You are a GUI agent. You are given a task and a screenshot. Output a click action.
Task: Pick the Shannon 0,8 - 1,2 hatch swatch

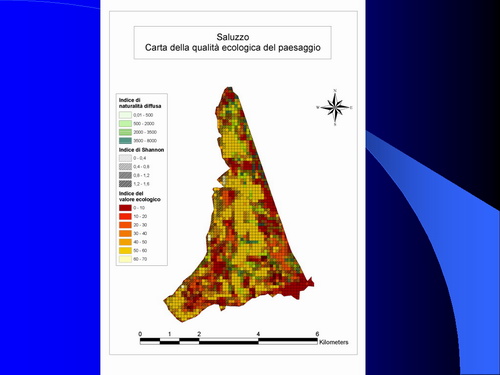pos(125,175)
